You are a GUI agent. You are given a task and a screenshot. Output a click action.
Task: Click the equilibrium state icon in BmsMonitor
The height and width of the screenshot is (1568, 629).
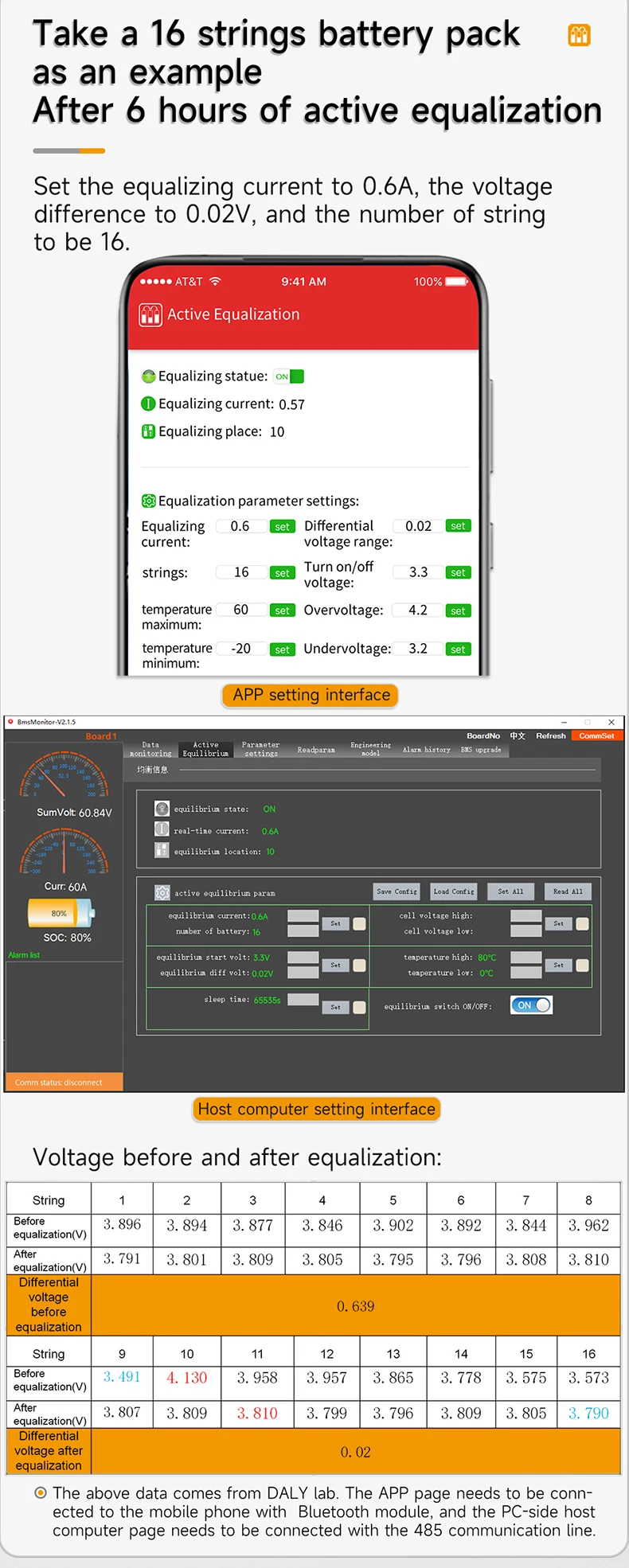pyautogui.click(x=162, y=809)
